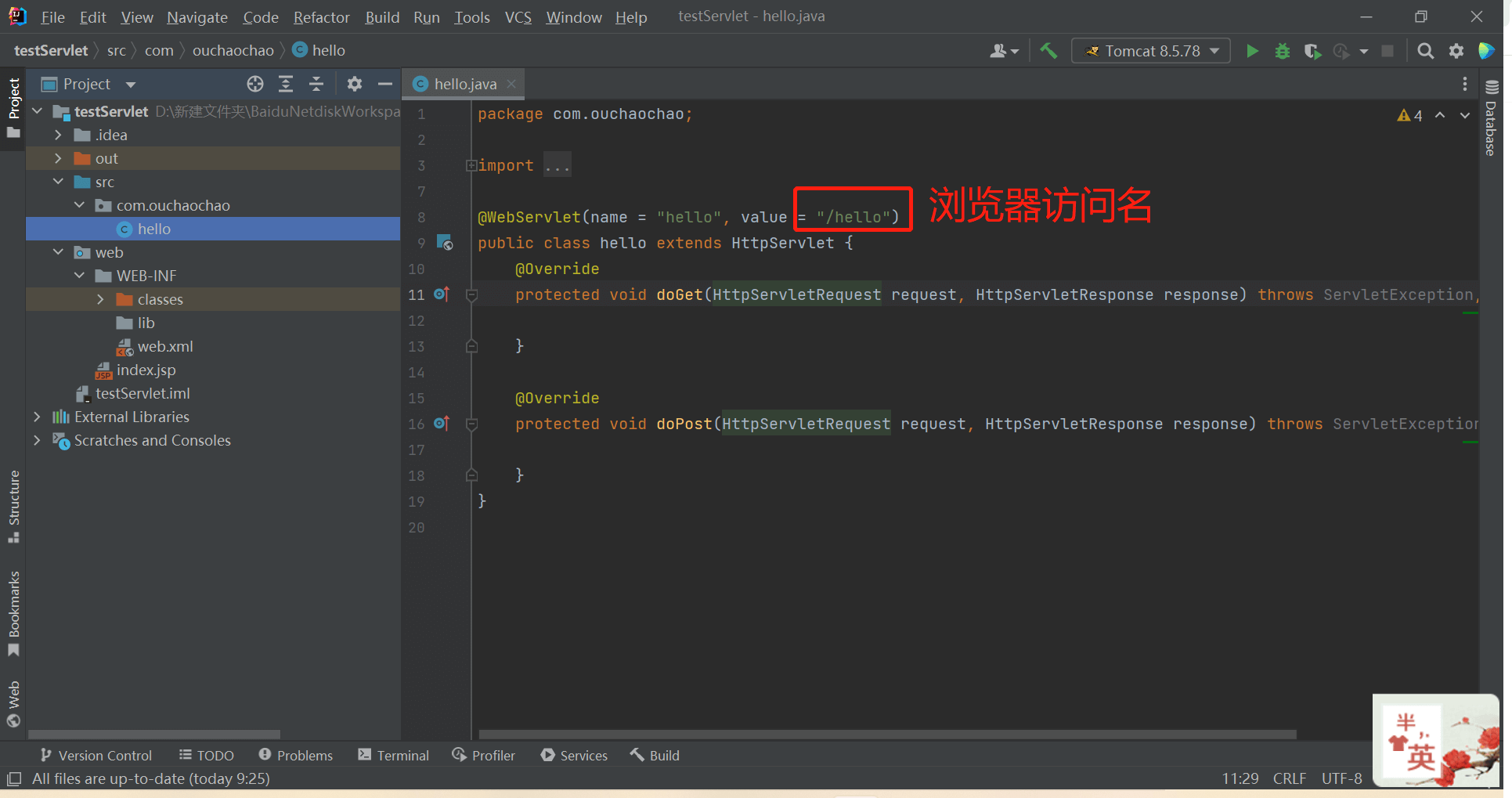The width and height of the screenshot is (1512, 798).
Task: Toggle the Structure tool window
Action: [13, 506]
